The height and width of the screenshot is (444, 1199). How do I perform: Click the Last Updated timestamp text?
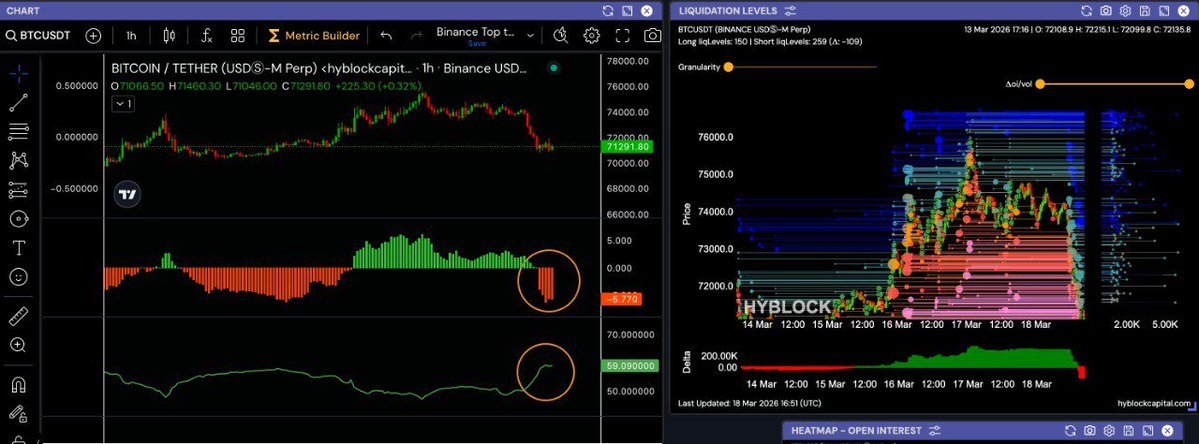(749, 403)
